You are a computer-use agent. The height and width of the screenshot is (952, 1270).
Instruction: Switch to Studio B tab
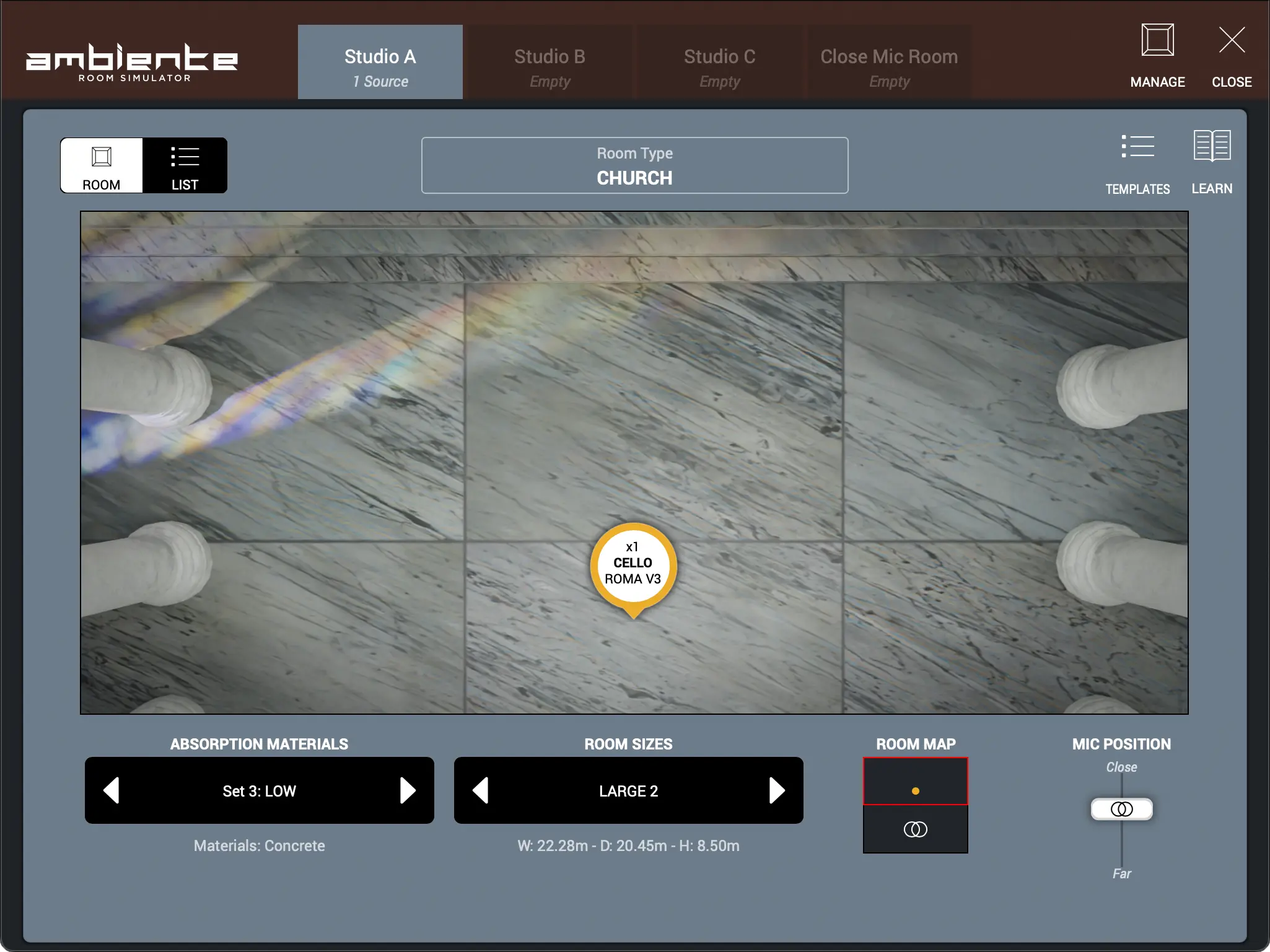550,63
